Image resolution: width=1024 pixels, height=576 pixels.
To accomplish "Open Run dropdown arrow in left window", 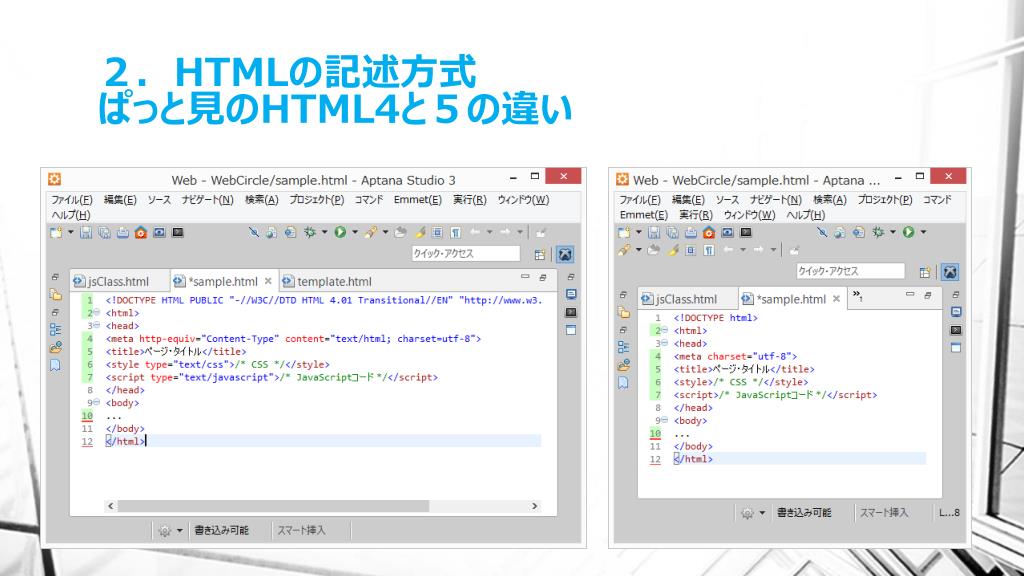I will pyautogui.click(x=355, y=232).
